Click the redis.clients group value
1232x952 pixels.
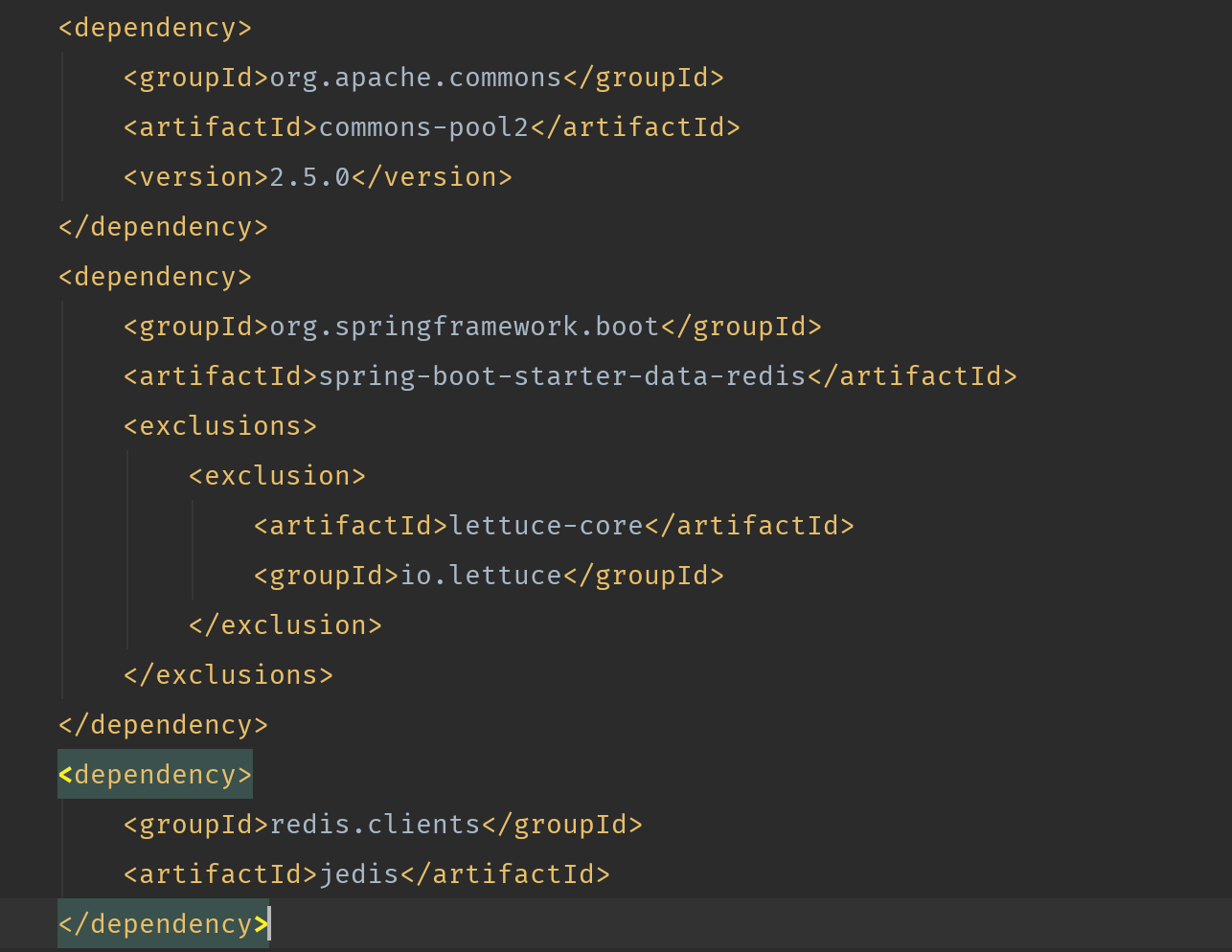[x=376, y=825]
